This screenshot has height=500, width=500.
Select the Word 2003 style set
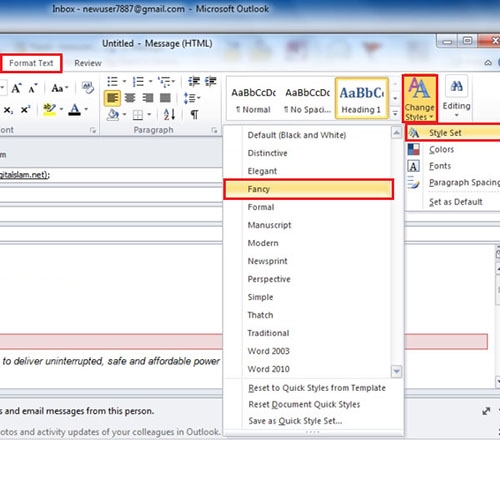[x=307, y=351]
